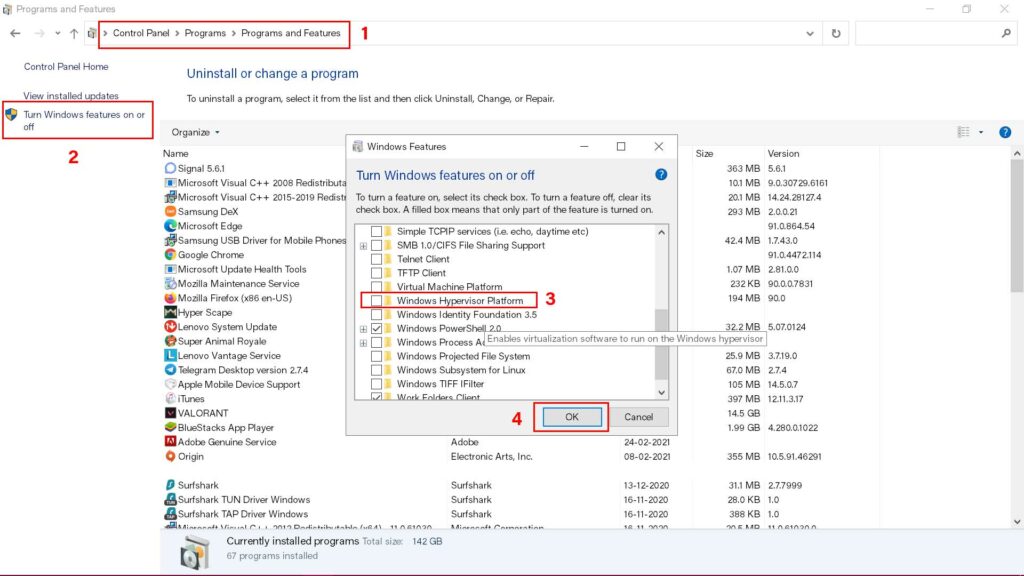Select the BlueStacks App Player icon
This screenshot has width=1024, height=576.
[x=170, y=427]
